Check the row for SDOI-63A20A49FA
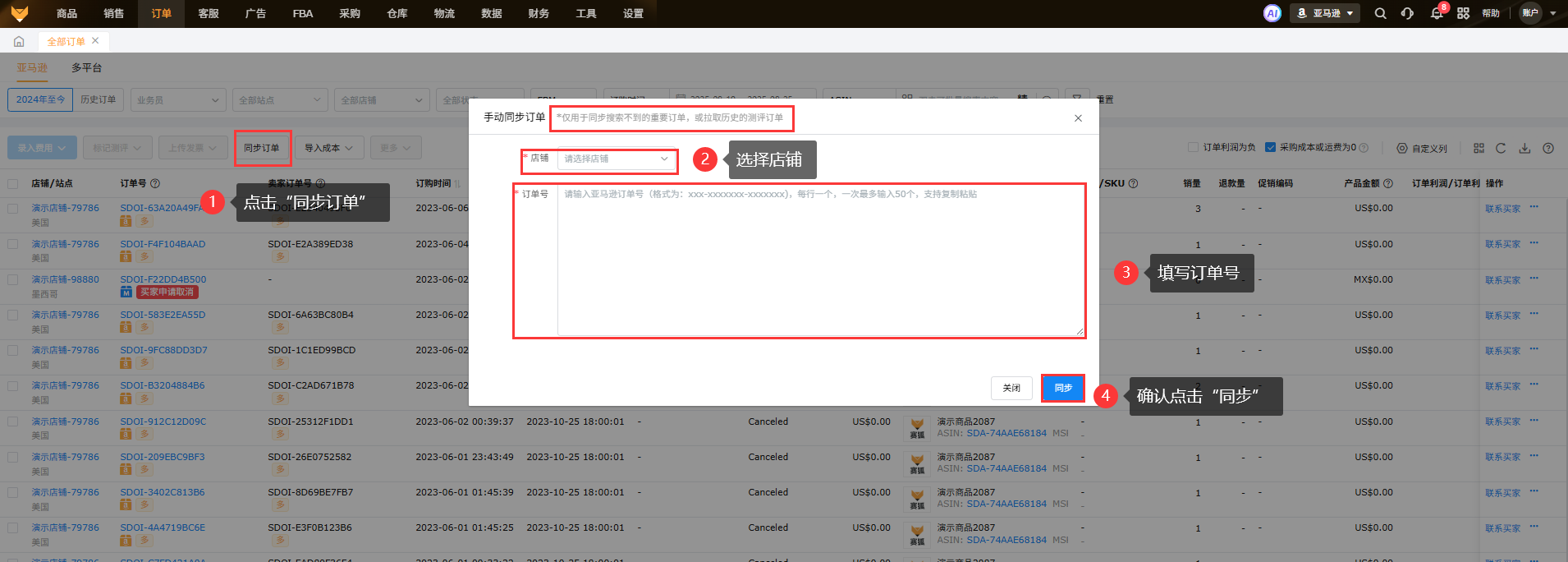Screen dimensions: 1568x562 [x=13, y=209]
